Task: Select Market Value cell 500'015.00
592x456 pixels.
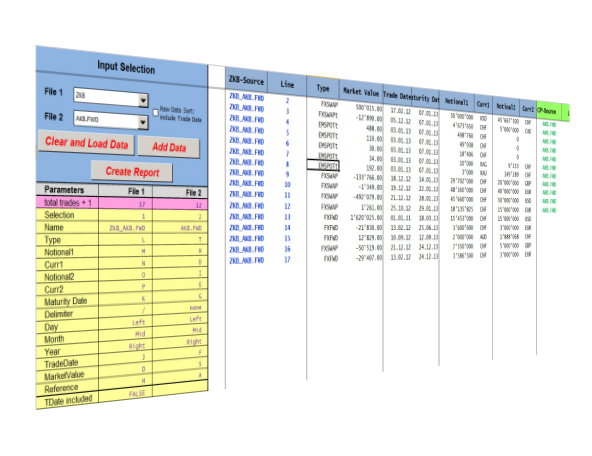Action: [x=368, y=109]
